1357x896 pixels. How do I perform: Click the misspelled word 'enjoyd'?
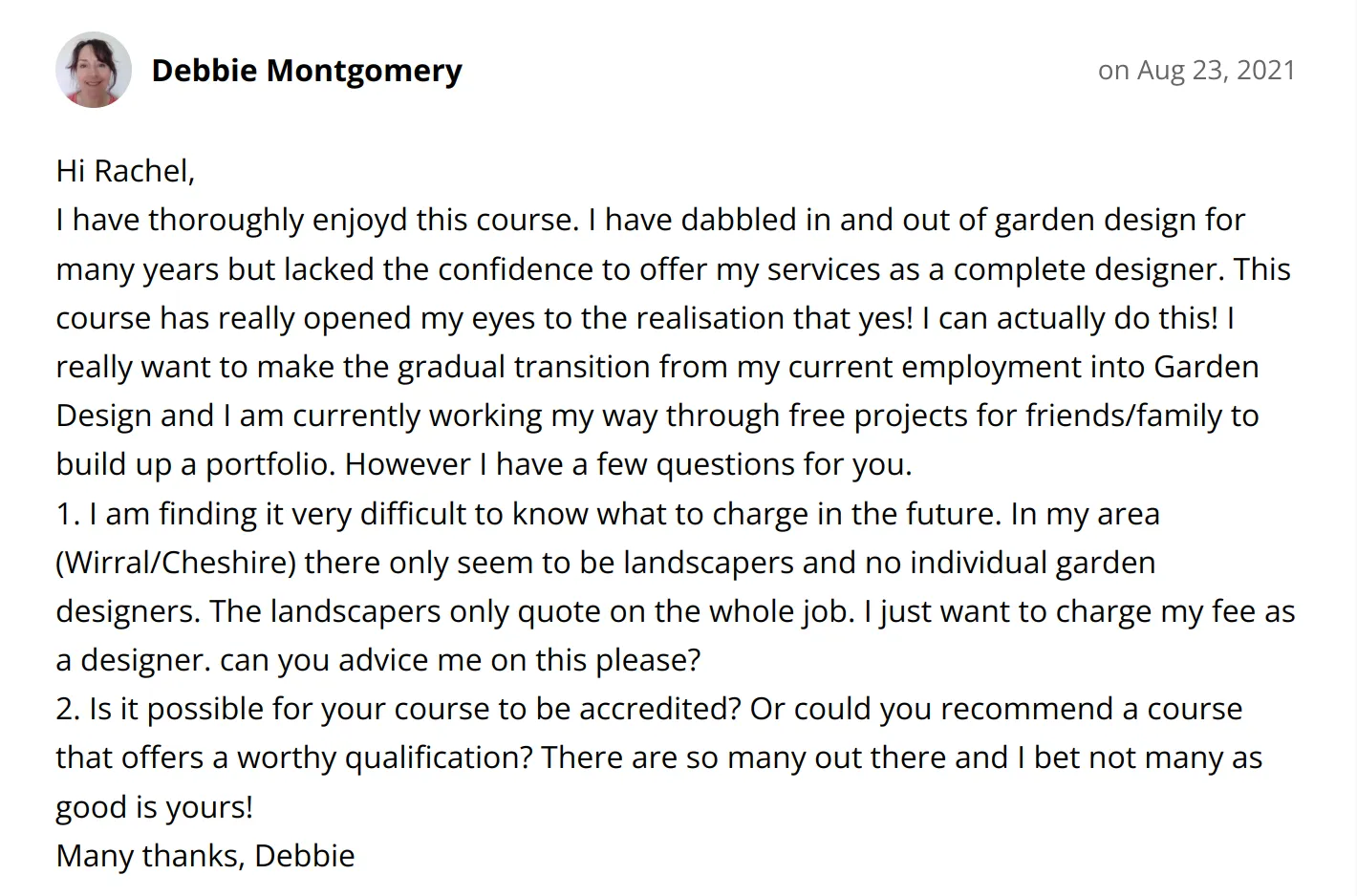pos(359,221)
